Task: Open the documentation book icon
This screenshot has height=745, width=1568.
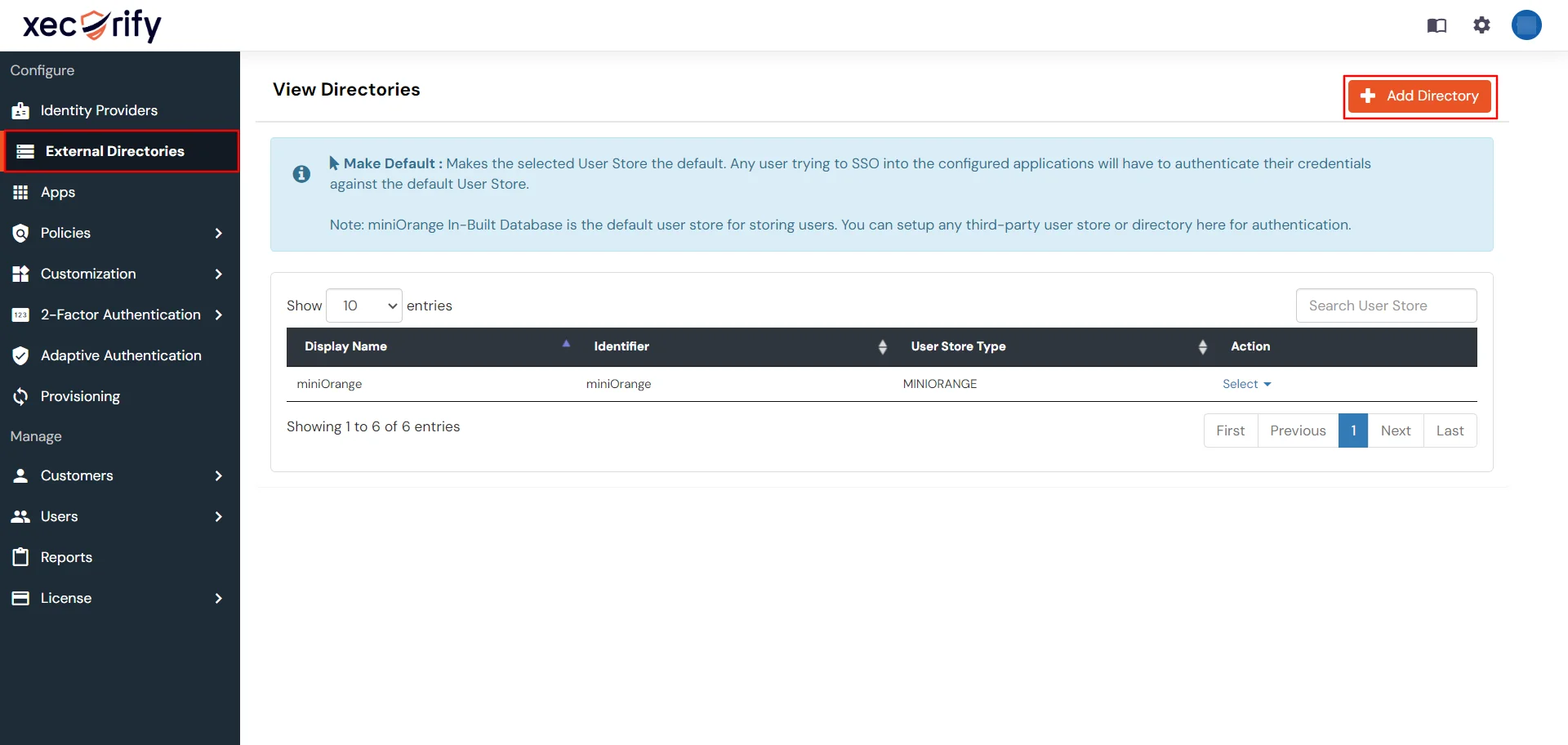Action: coord(1437,25)
